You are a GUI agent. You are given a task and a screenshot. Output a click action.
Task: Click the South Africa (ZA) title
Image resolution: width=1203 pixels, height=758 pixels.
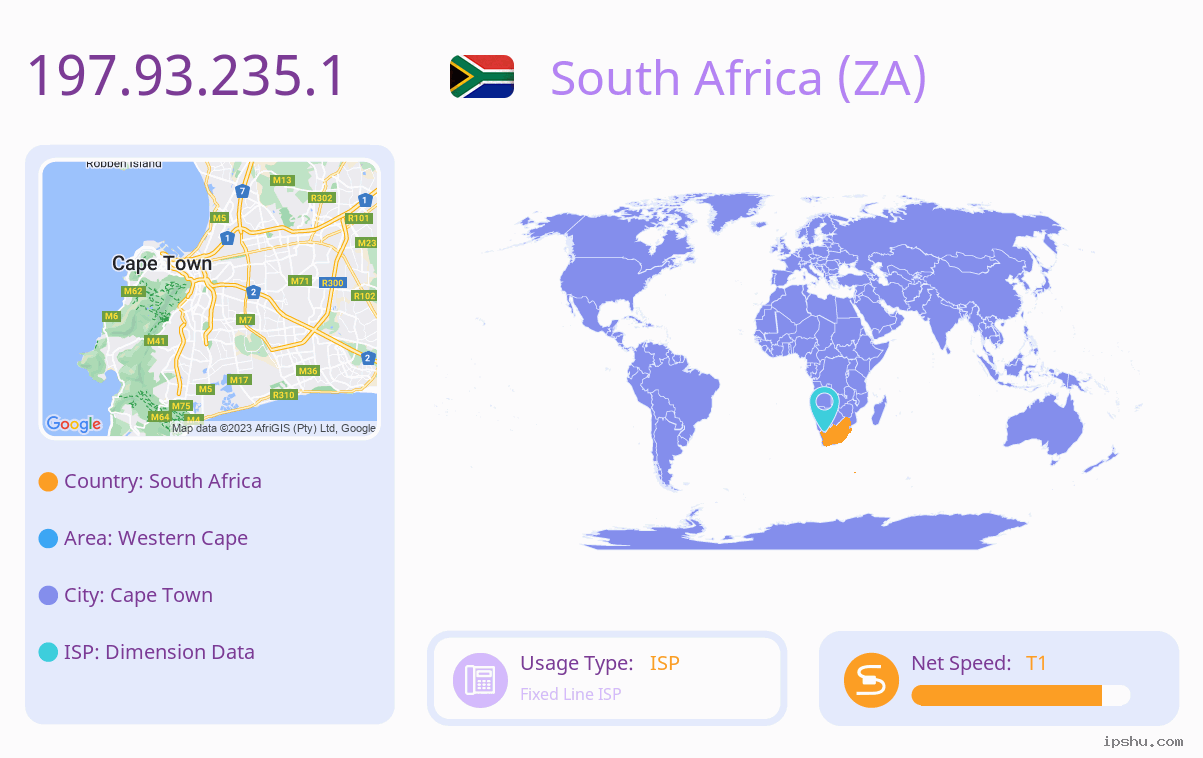coord(739,78)
